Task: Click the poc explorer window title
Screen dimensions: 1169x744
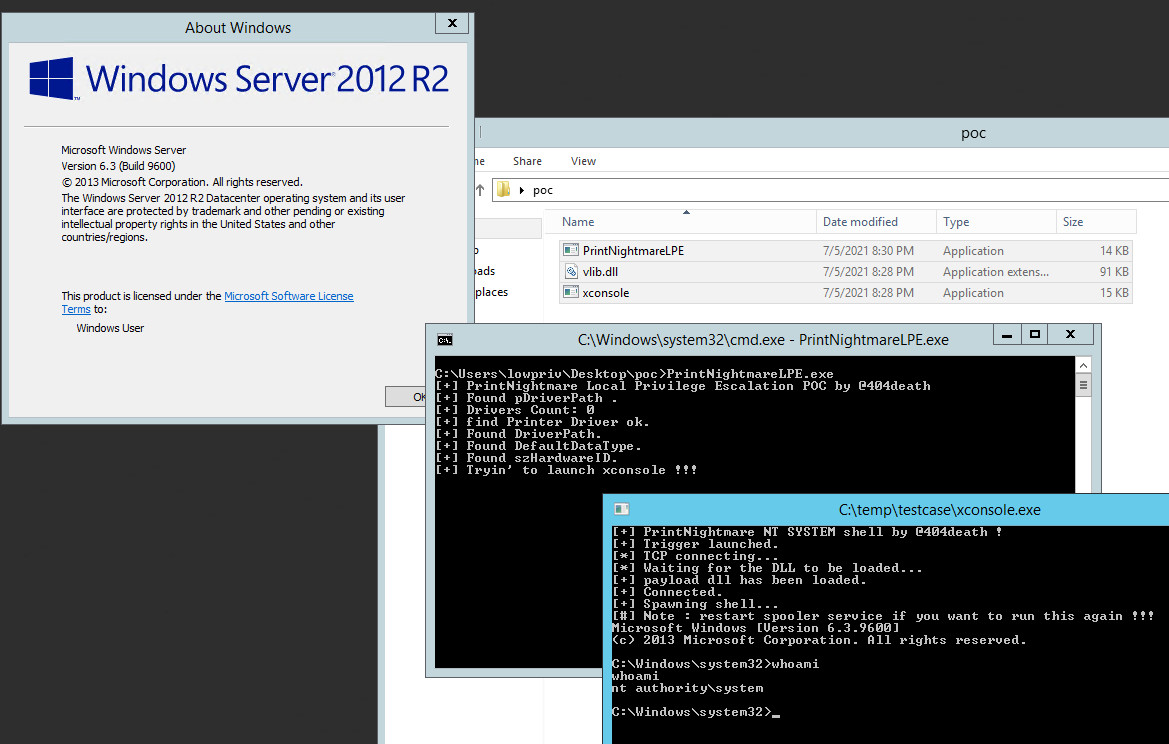Action: (x=973, y=133)
